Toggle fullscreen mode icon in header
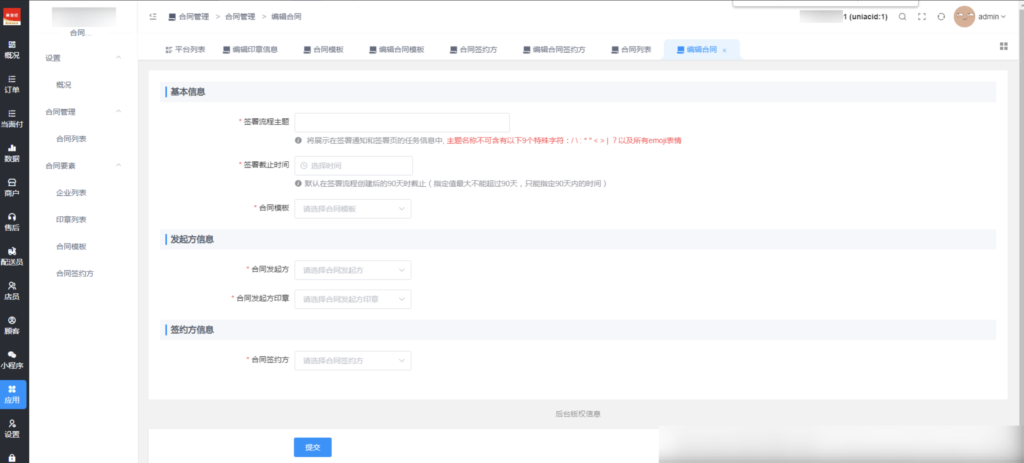 pos(922,17)
